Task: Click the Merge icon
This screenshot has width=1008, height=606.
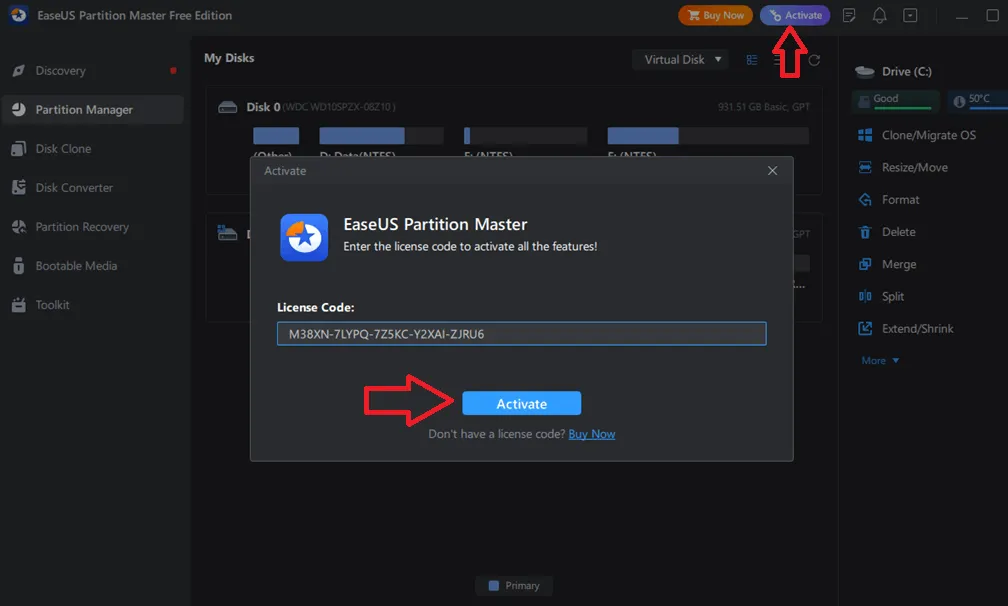Action: [x=865, y=264]
